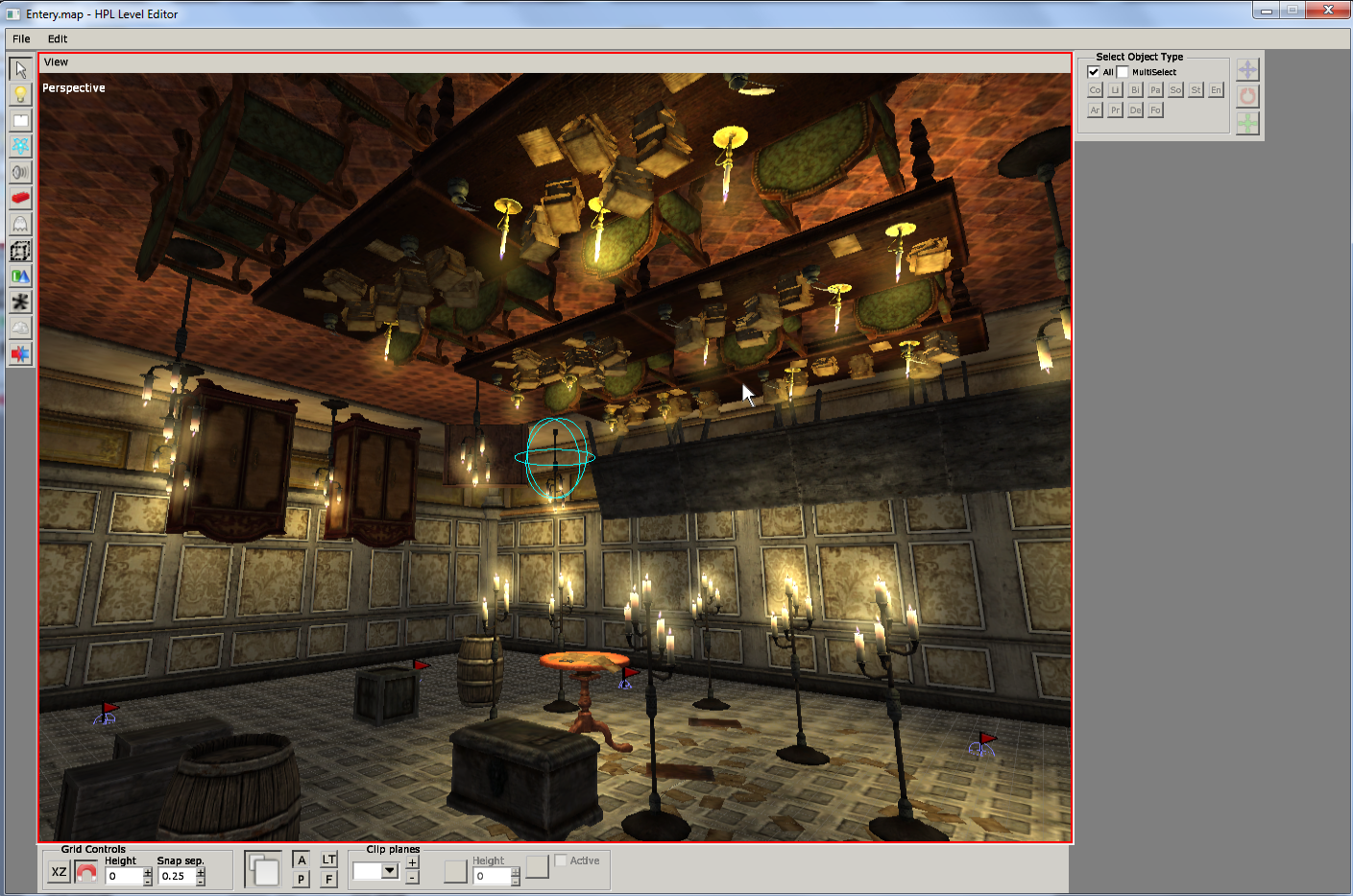Toggle the 'En' entities filter button
Screen dimensions: 1353x896
(x=1216, y=90)
